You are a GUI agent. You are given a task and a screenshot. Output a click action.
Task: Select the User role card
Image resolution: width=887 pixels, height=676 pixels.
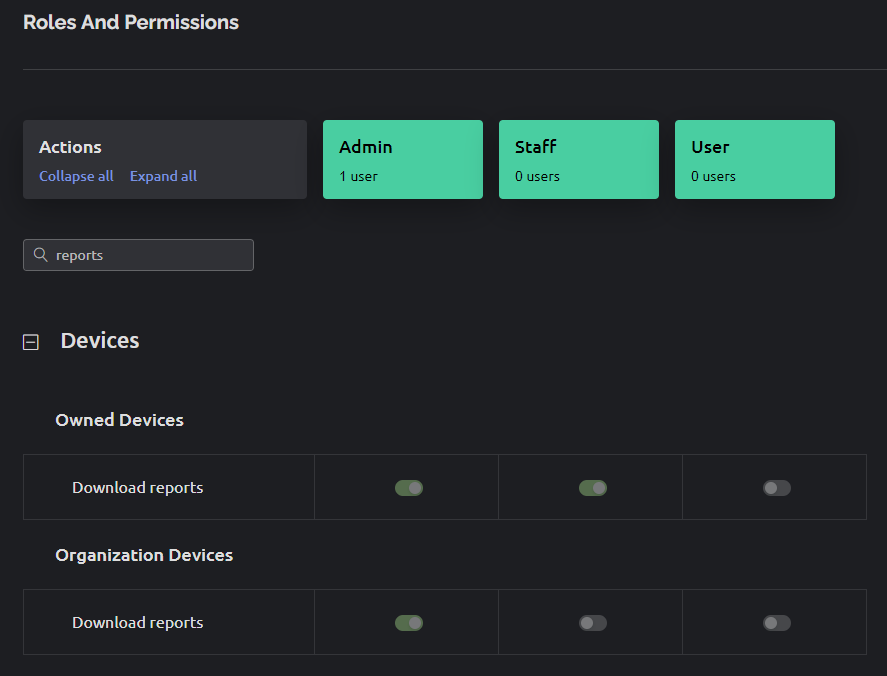[754, 160]
